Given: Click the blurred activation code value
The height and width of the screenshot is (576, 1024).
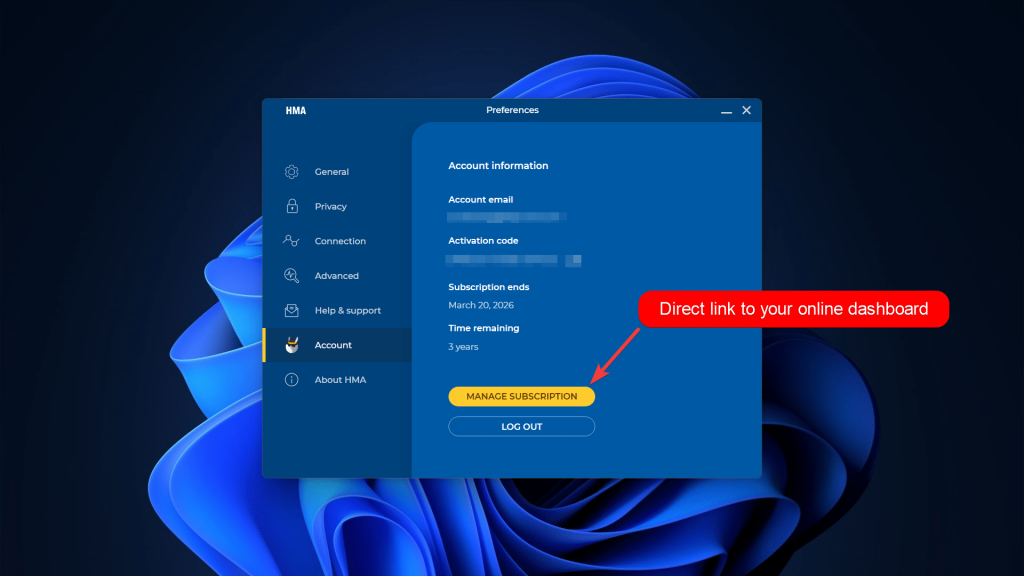Looking at the screenshot, I should (514, 261).
